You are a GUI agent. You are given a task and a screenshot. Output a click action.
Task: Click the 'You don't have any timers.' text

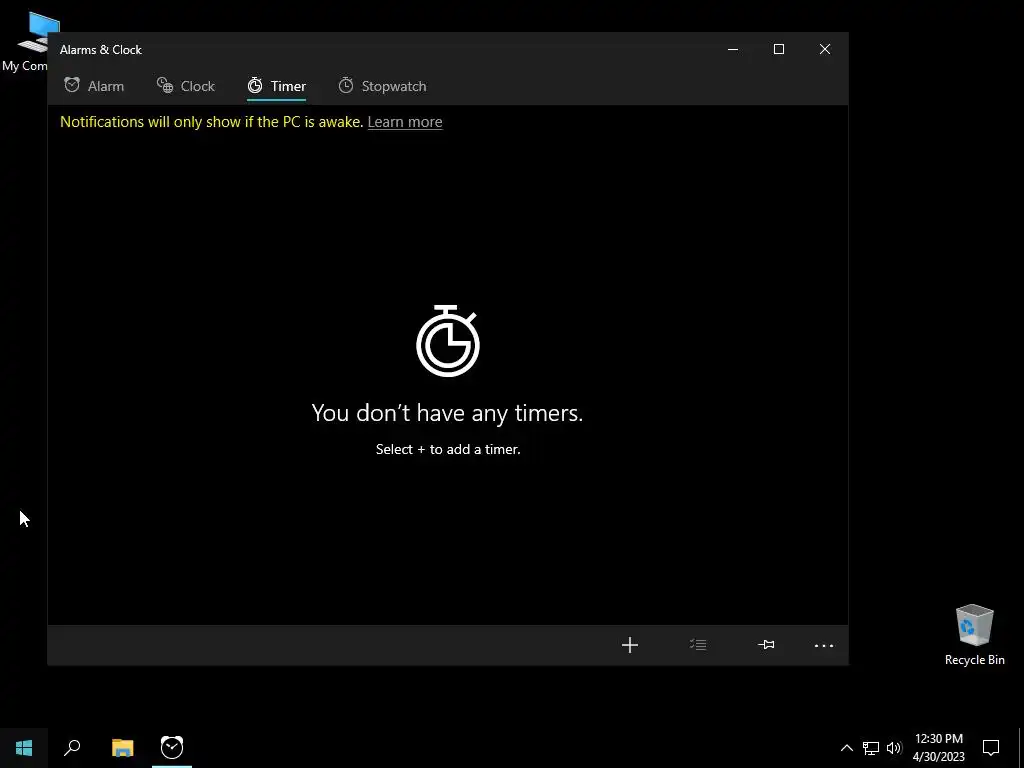[447, 413]
